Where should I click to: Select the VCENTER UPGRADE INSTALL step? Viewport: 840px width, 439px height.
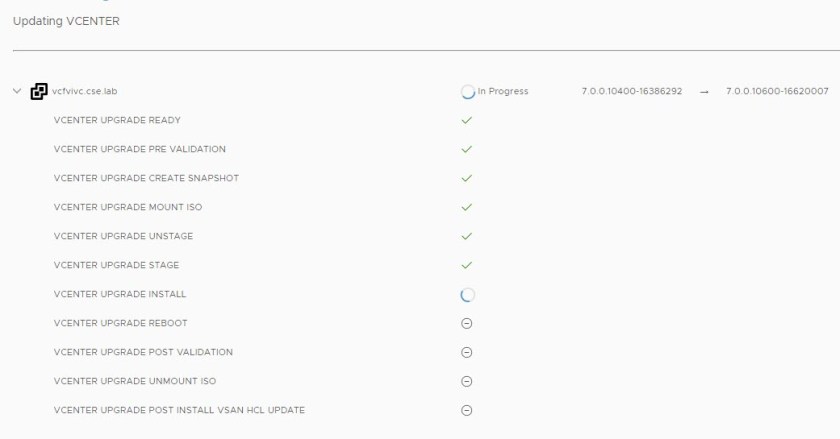coord(120,294)
